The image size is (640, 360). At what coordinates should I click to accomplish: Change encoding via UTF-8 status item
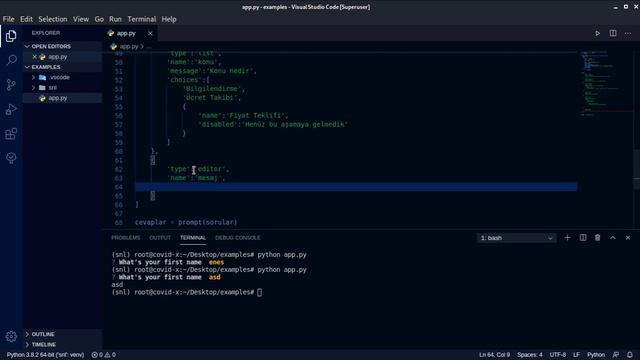[558, 355]
